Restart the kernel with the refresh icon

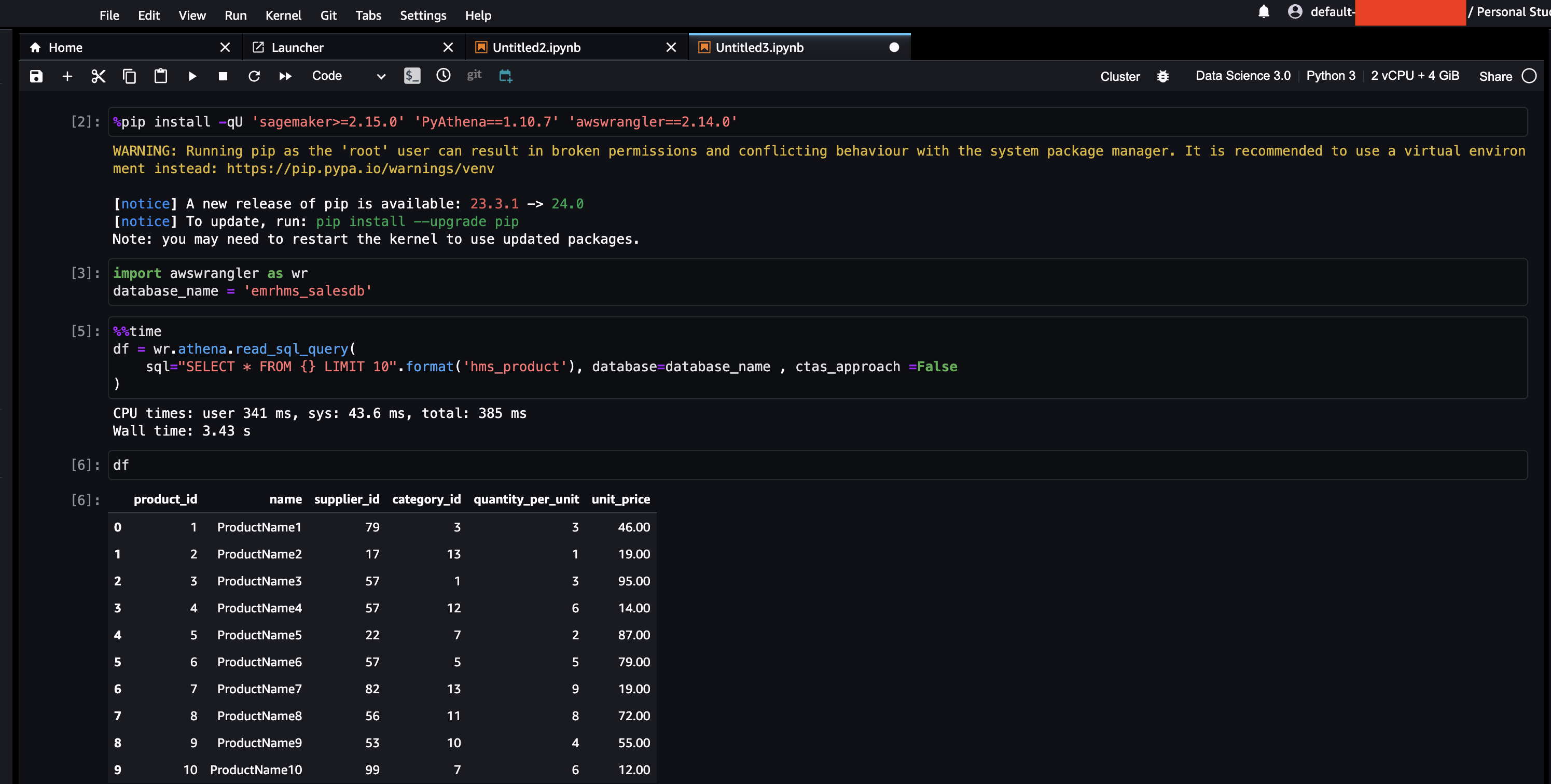(254, 76)
